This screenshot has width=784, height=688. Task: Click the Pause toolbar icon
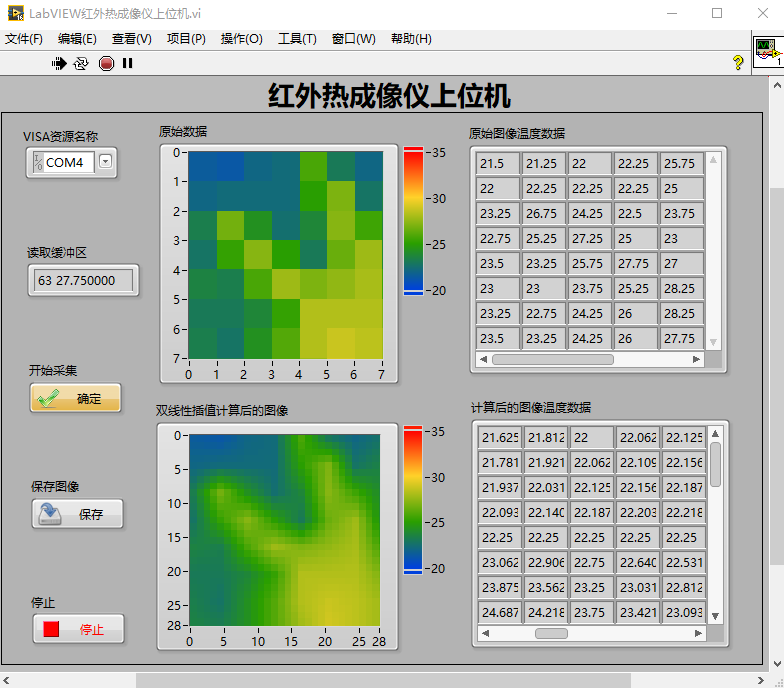[128, 64]
